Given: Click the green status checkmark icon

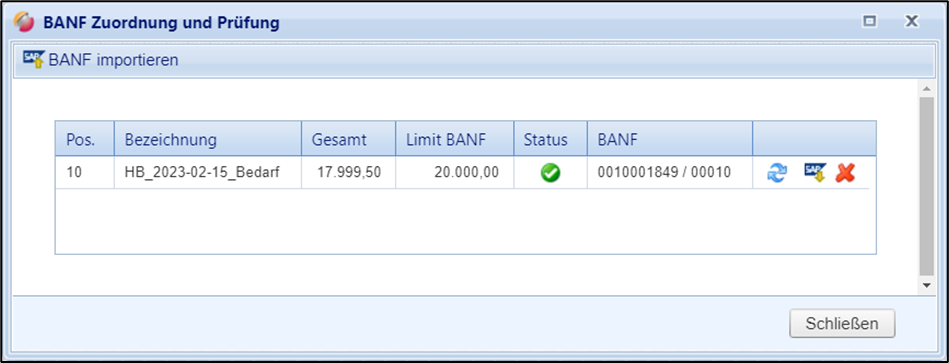Looking at the screenshot, I should [x=550, y=173].
